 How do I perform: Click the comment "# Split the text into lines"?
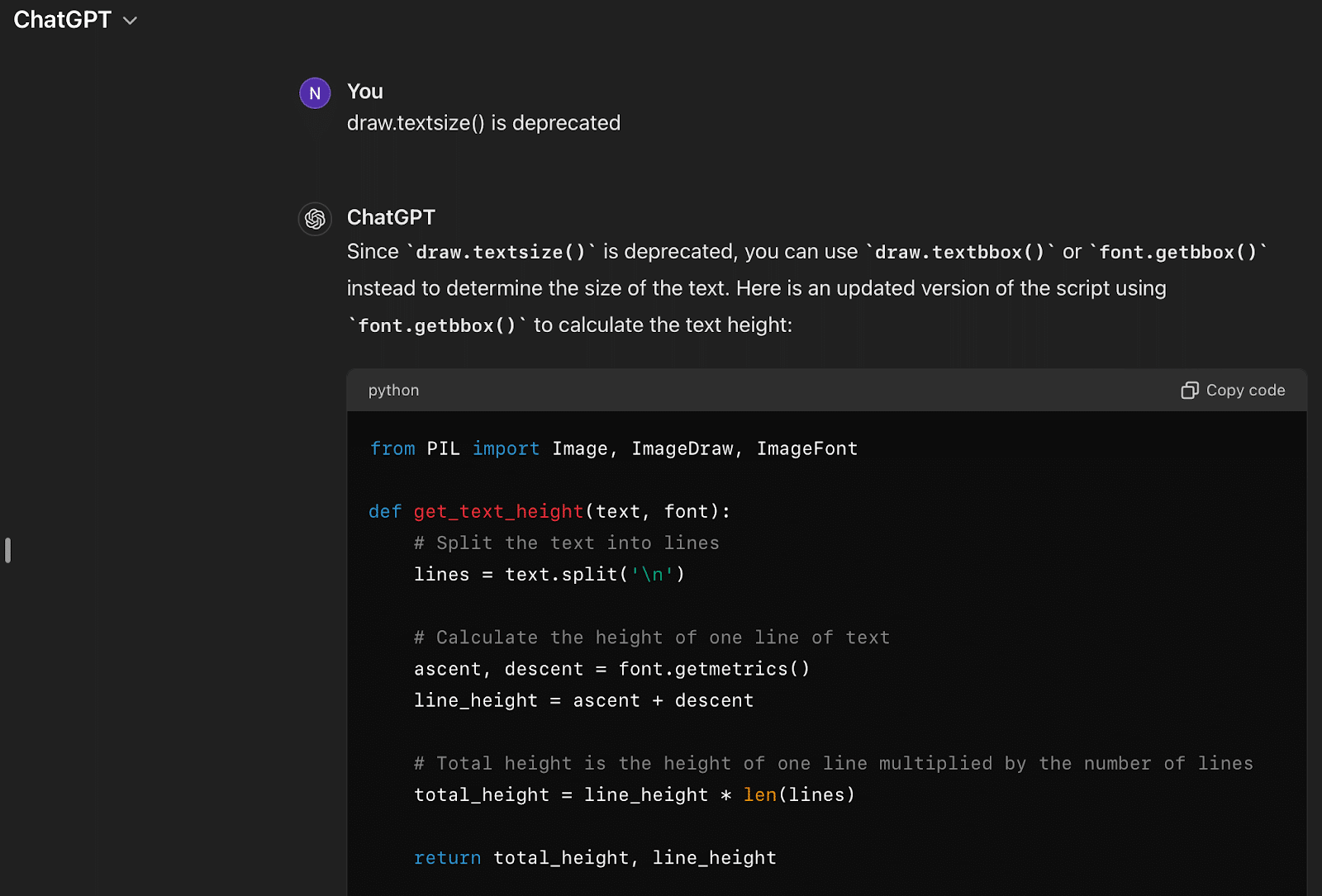(x=566, y=543)
